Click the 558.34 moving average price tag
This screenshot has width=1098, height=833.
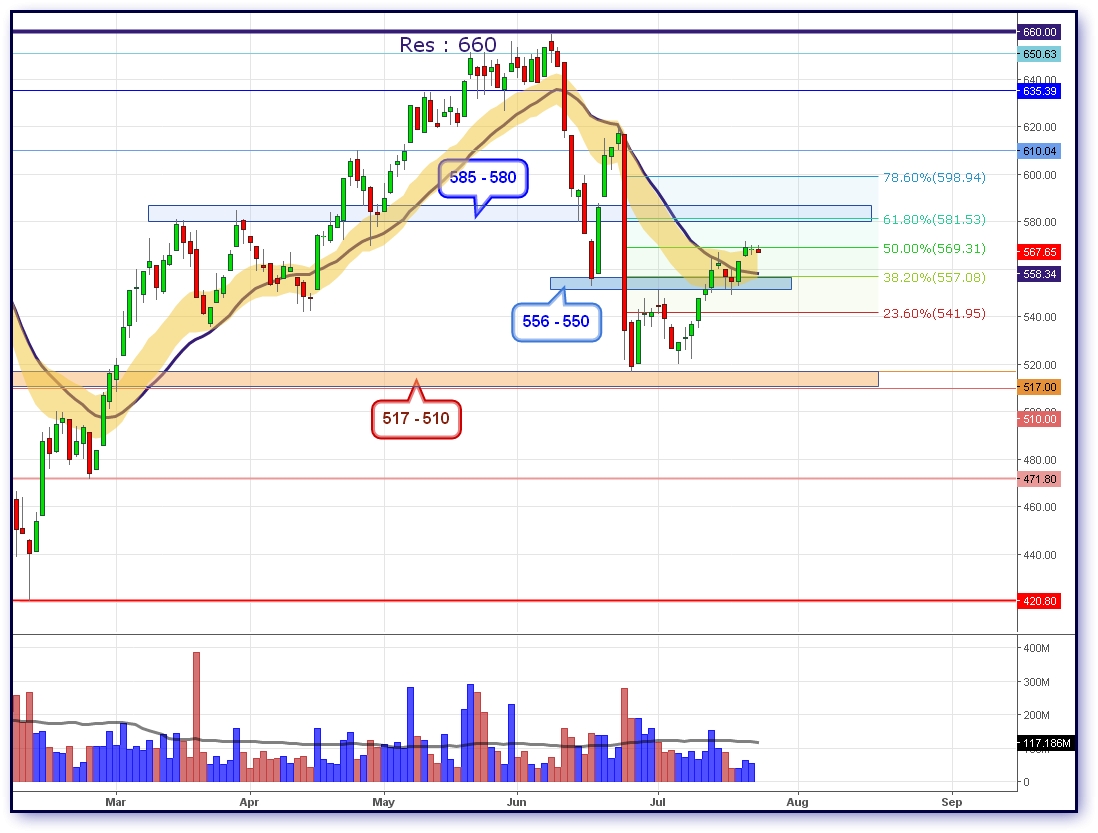pos(1040,274)
